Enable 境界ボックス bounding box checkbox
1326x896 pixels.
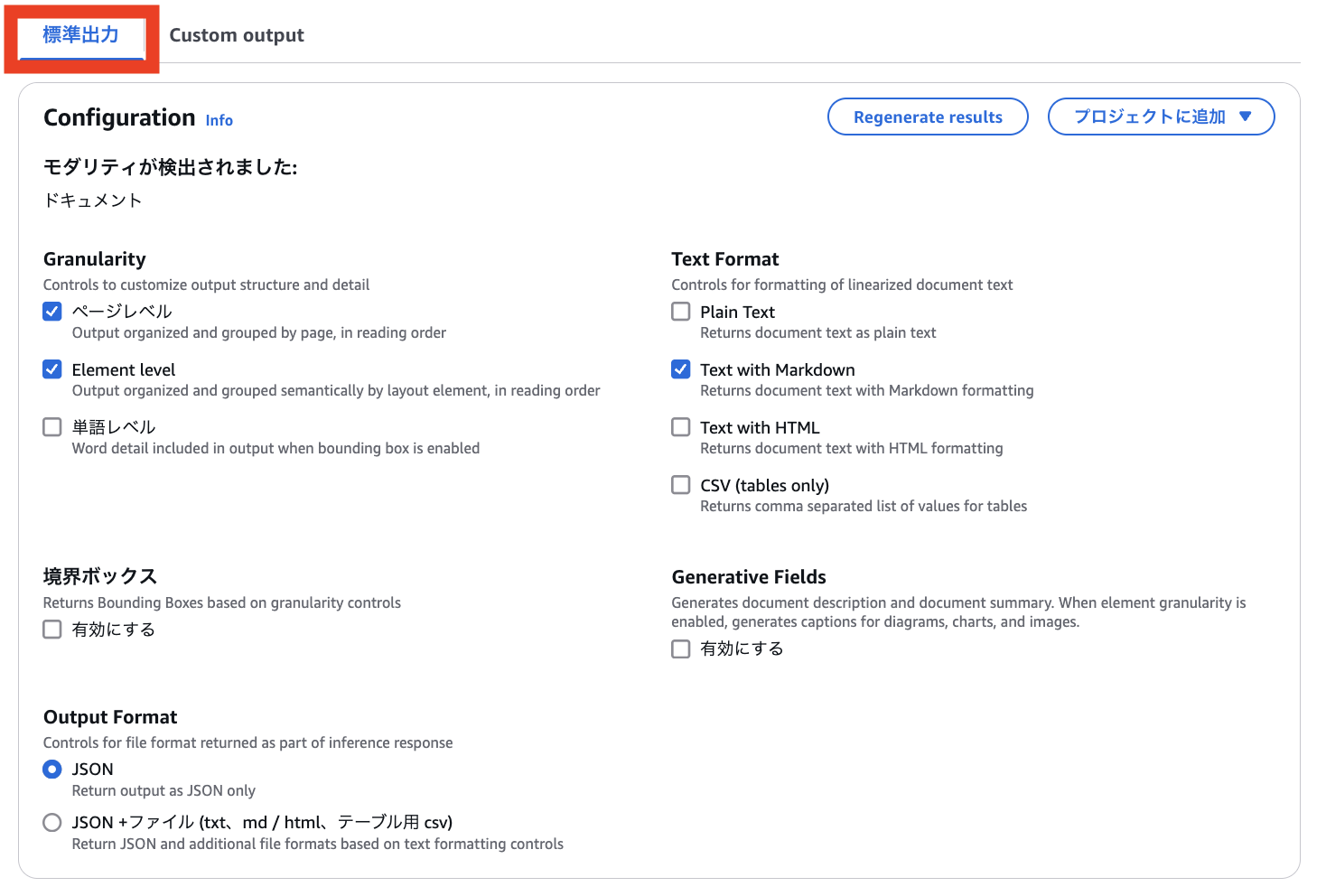pyautogui.click(x=52, y=630)
